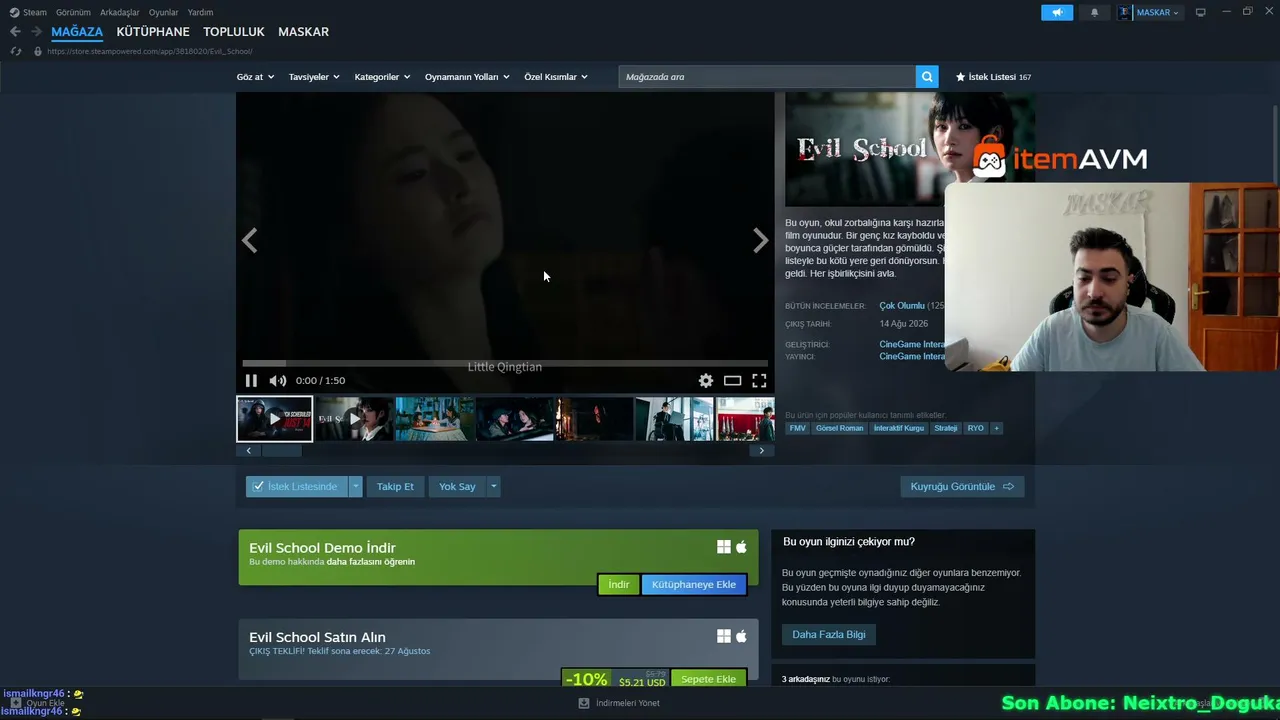Viewport: 1280px width, 720px height.
Task: Click the padlock icon beside the URL
Action: pos(38,51)
